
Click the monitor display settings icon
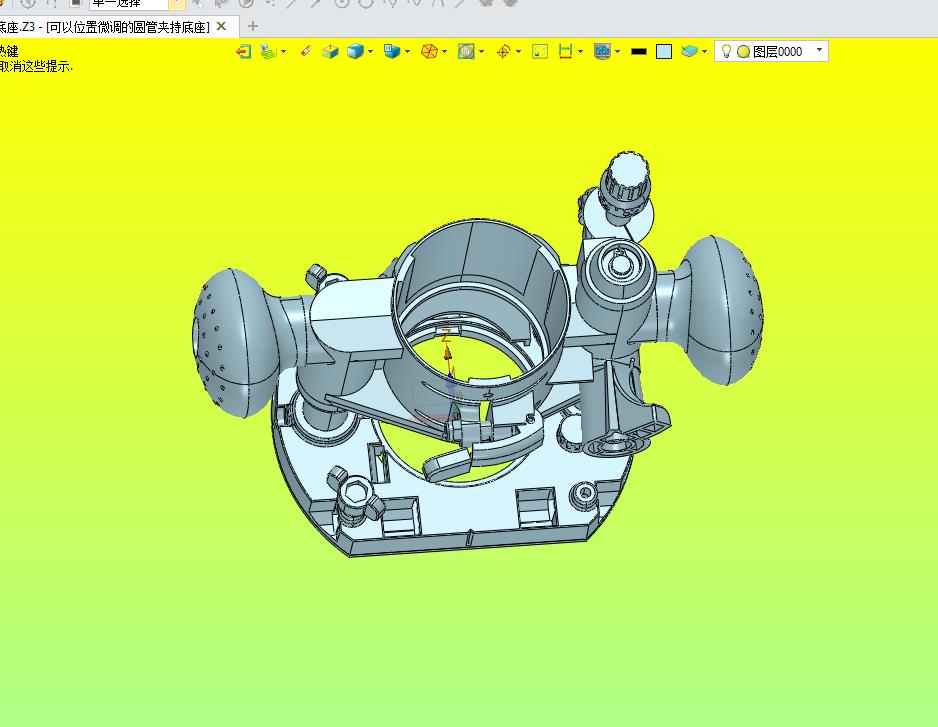point(602,51)
